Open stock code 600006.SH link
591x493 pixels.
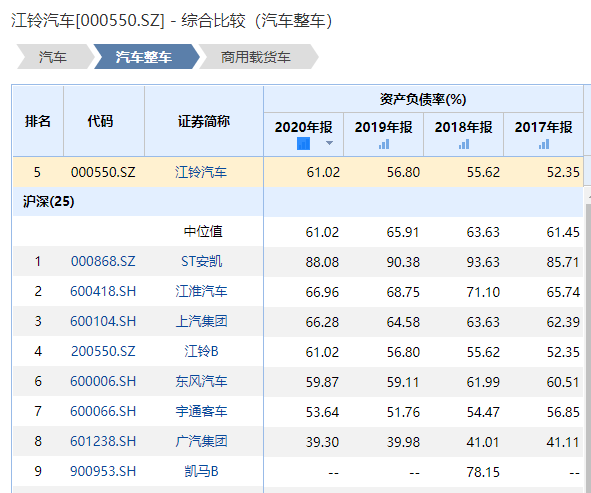[103, 381]
